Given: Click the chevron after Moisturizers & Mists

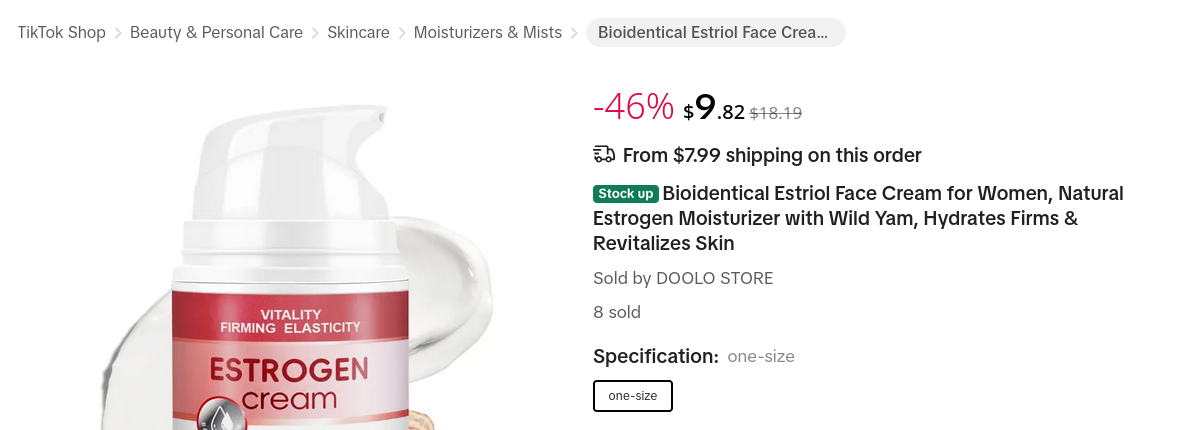Looking at the screenshot, I should click(x=574, y=33).
